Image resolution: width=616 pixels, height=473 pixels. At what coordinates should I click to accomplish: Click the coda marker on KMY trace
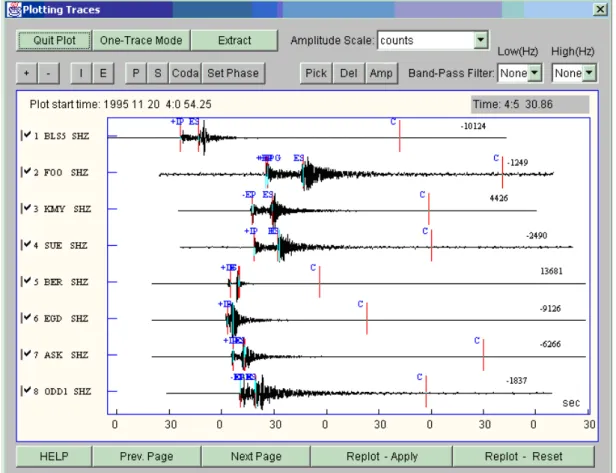[x=429, y=209]
